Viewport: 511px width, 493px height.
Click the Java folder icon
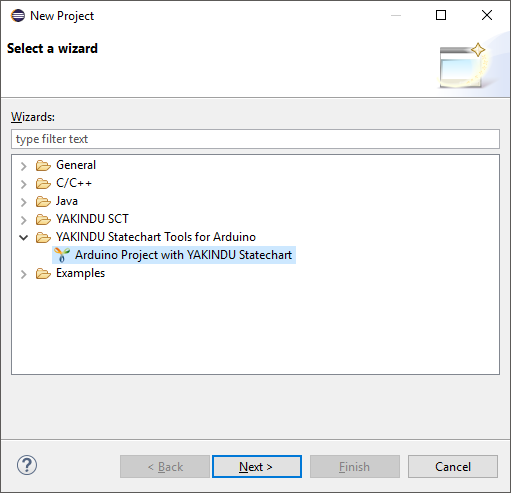click(x=43, y=201)
